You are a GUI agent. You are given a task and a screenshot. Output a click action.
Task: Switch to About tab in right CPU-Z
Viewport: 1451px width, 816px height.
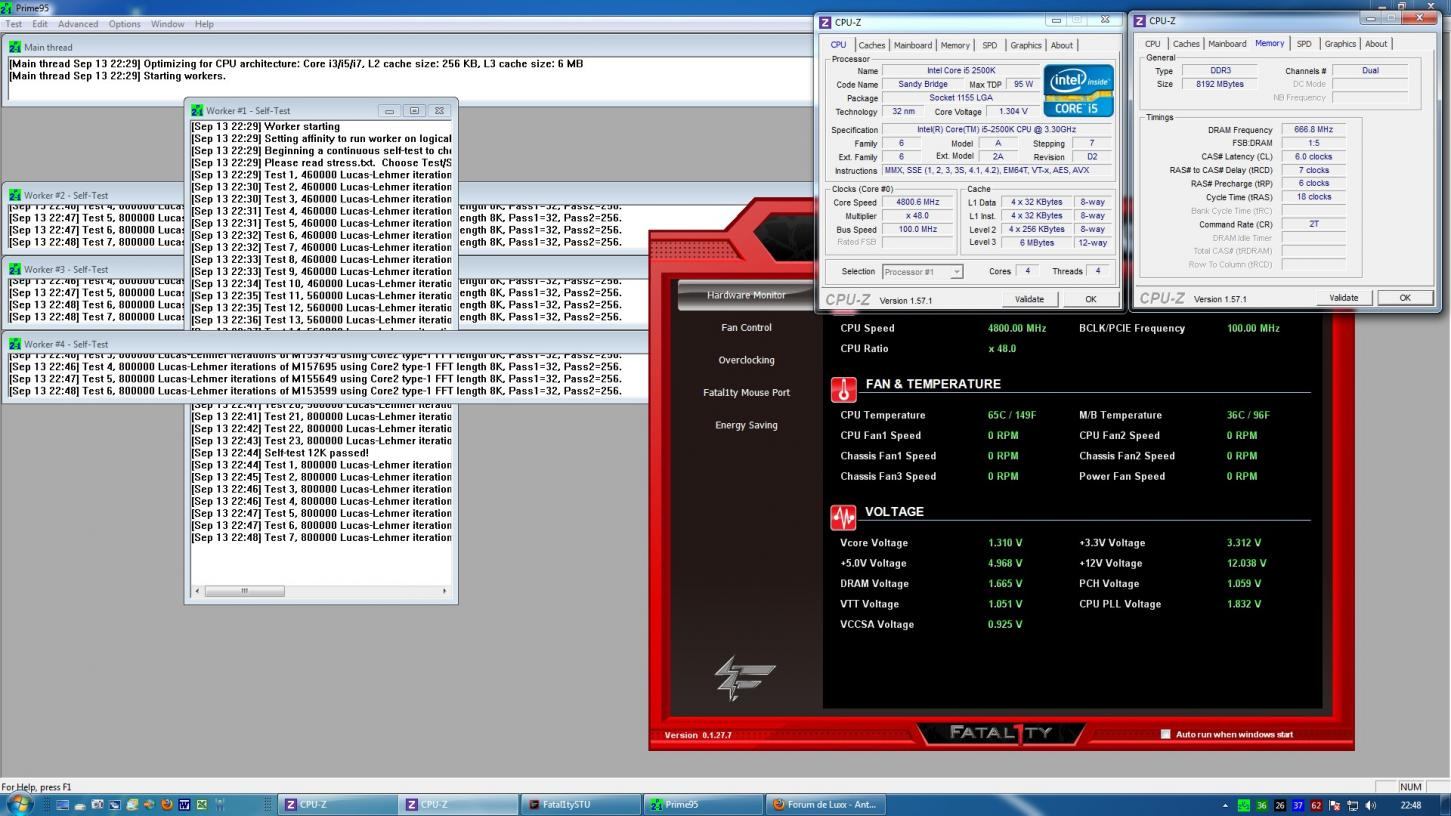[1376, 44]
